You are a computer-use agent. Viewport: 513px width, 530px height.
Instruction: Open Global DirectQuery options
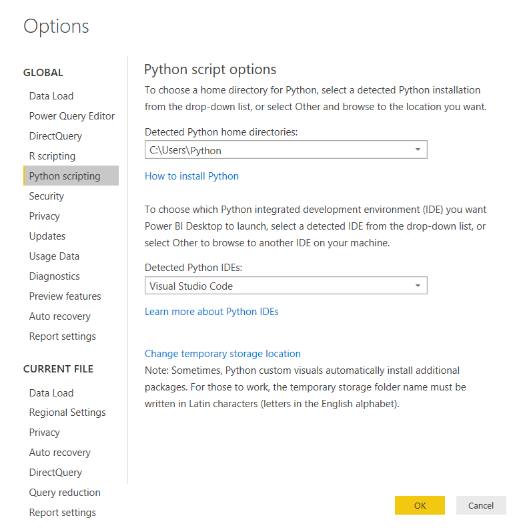click(55, 136)
